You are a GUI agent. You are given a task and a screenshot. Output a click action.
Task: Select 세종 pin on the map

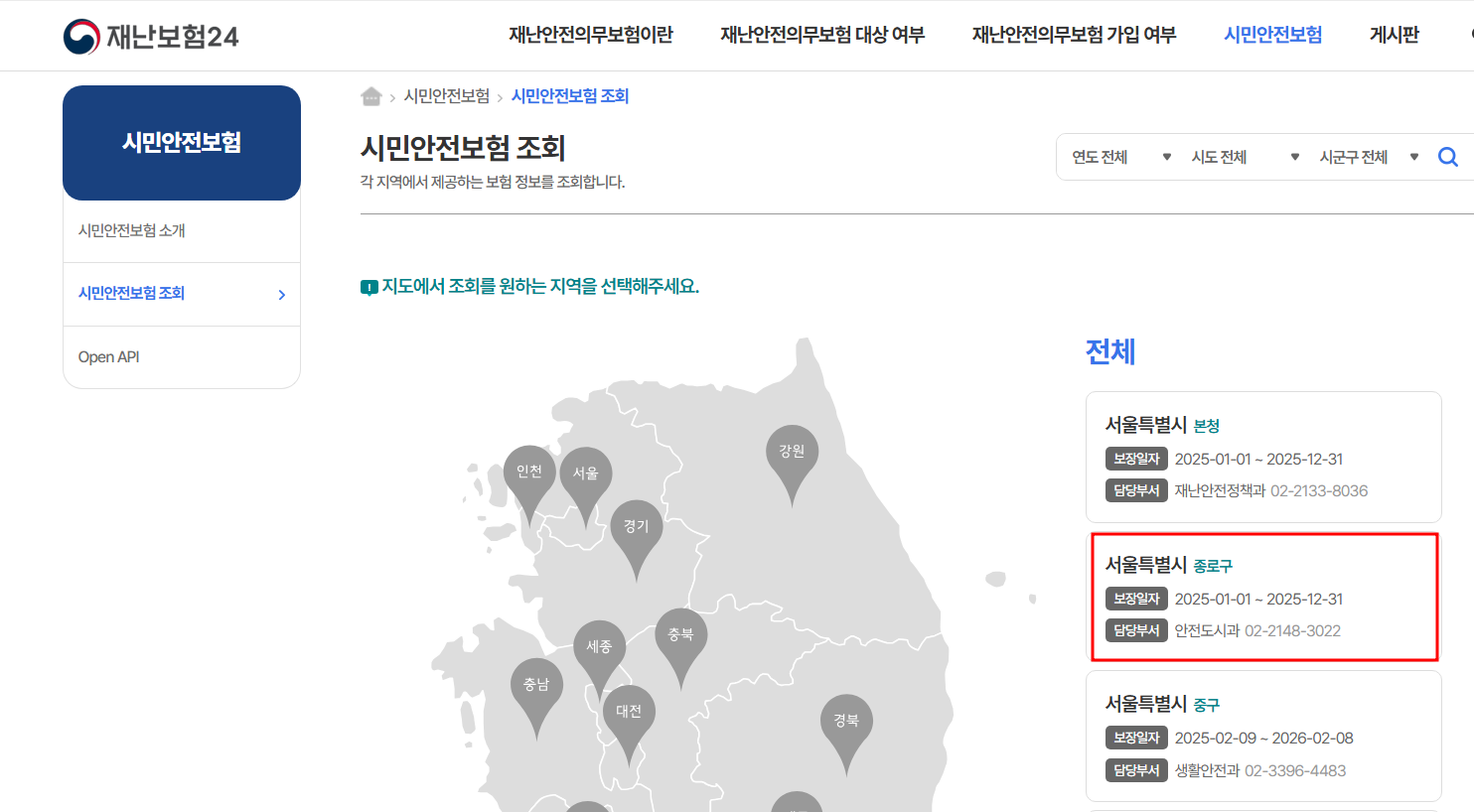600,645
